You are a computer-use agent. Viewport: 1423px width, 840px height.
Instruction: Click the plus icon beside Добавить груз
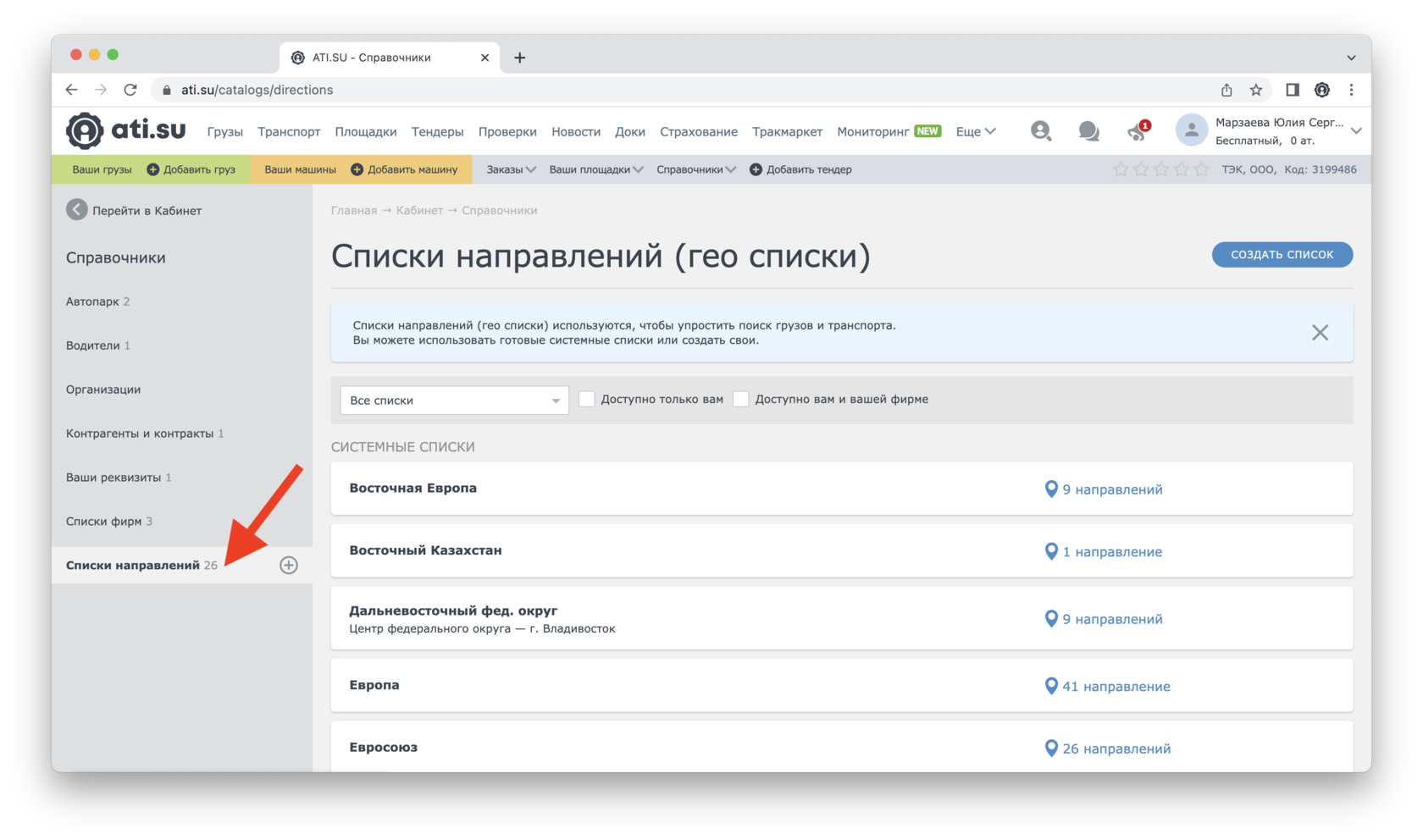click(153, 169)
